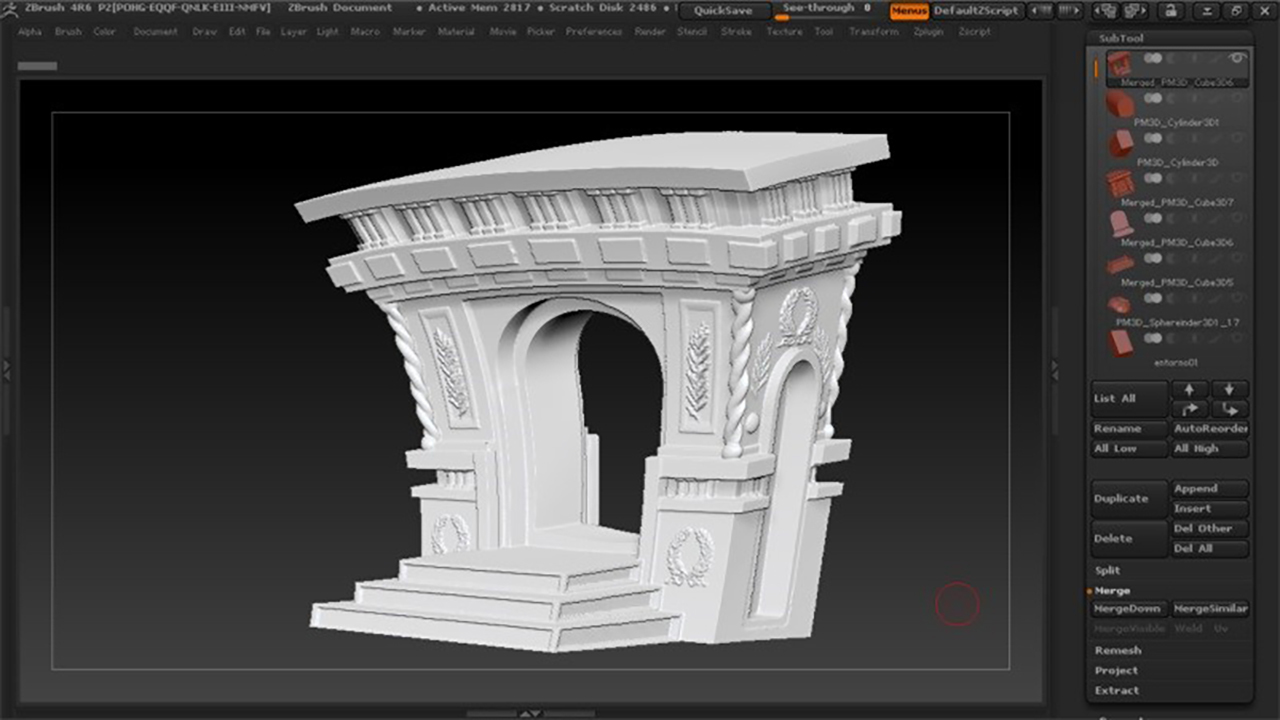1280x720 pixels.
Task: Select the Merged_PM3D_Cube3D7 subtool icon
Action: [1120, 183]
